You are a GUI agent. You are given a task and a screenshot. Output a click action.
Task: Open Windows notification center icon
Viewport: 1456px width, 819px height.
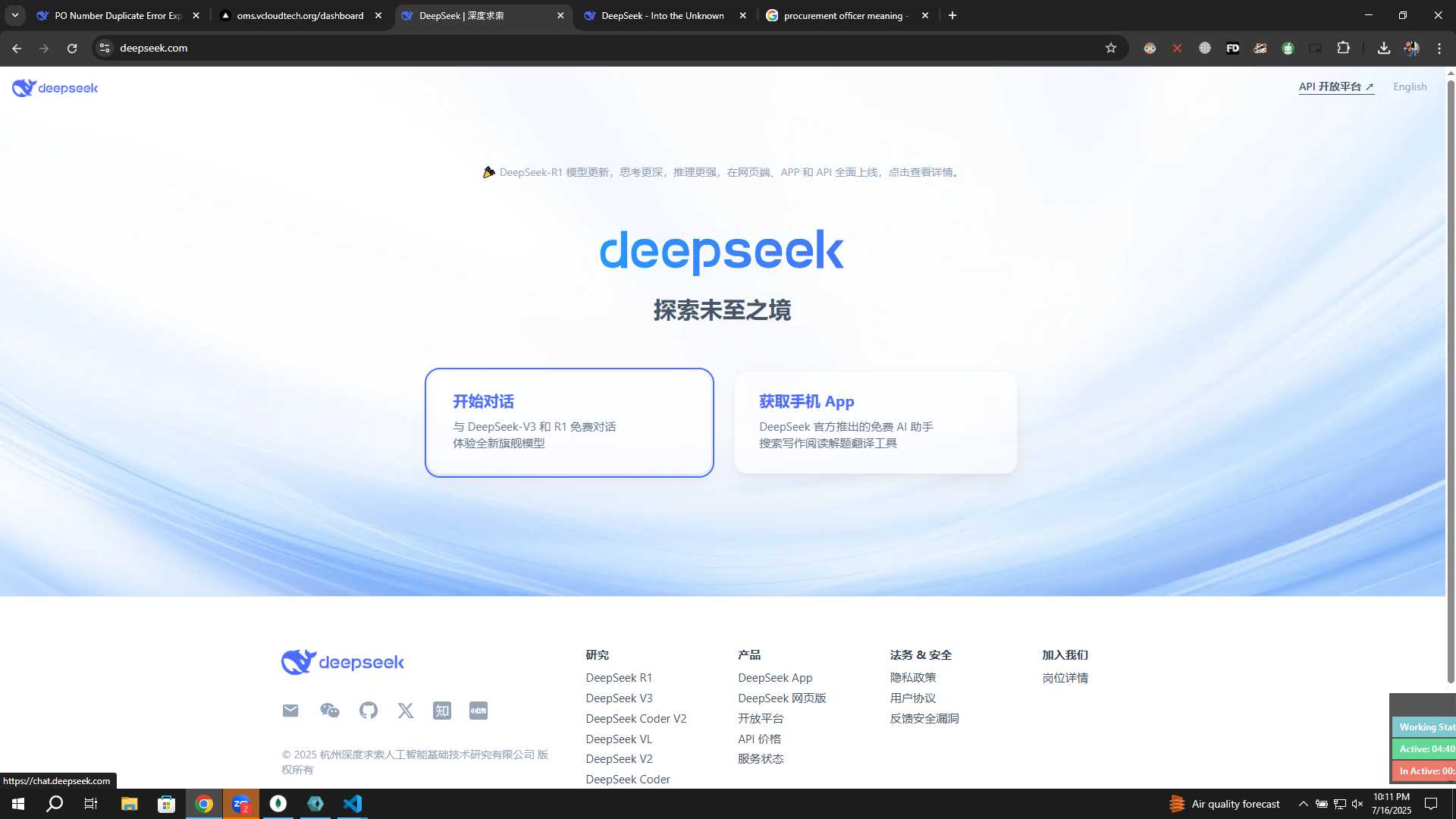click(1431, 804)
